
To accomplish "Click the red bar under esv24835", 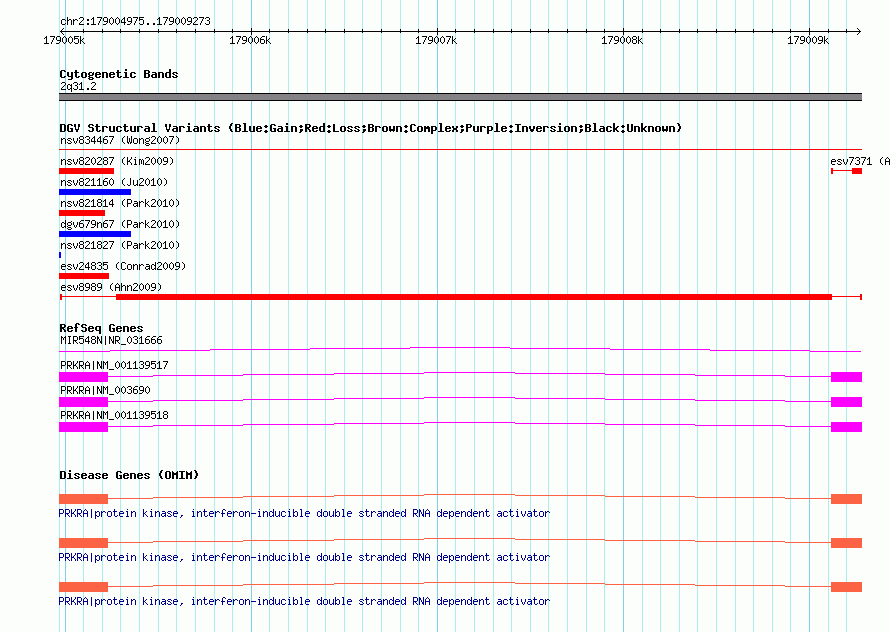I will 84,276.
